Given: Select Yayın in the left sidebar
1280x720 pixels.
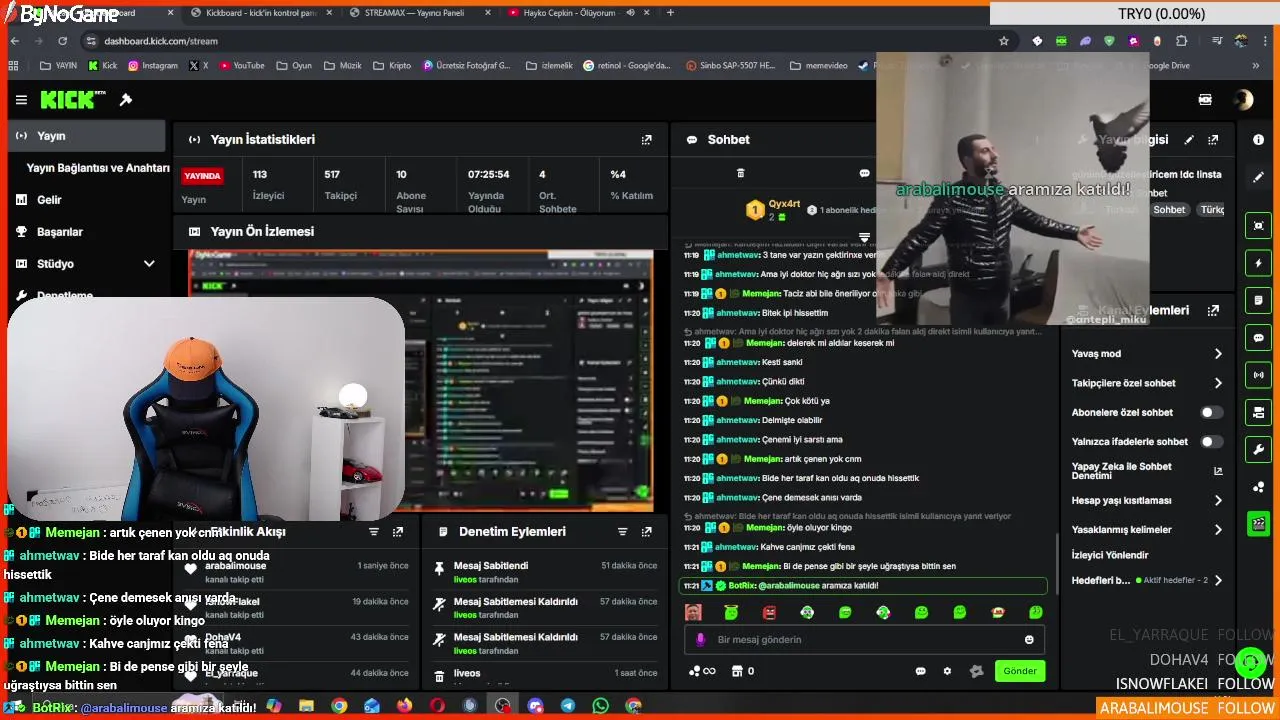Looking at the screenshot, I should pyautogui.click(x=86, y=136).
